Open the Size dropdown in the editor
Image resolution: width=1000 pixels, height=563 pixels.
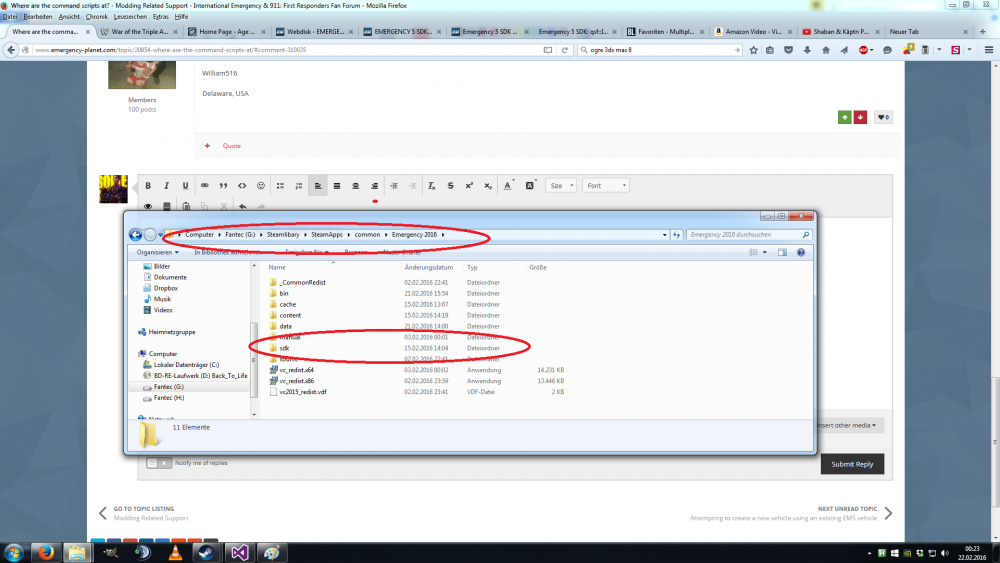[561, 186]
